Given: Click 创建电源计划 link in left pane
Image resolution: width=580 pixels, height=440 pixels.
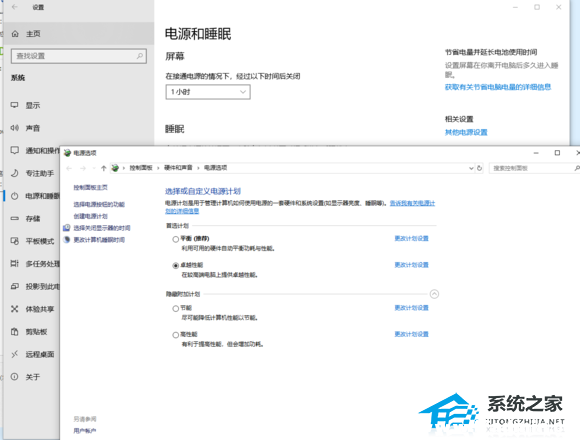Looking at the screenshot, I should click(91, 216).
